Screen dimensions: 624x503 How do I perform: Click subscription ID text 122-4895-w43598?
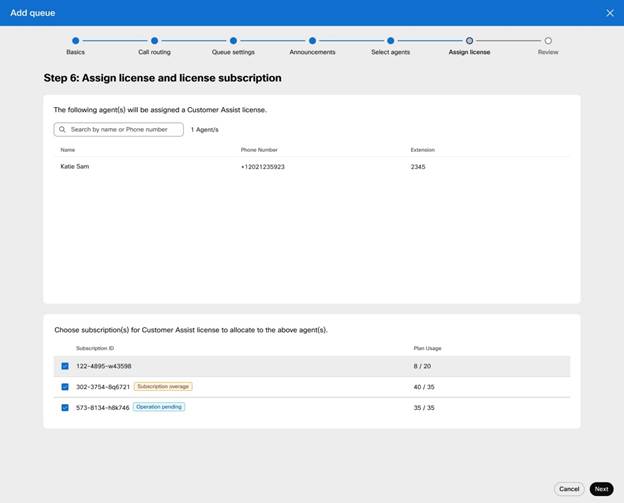103,366
